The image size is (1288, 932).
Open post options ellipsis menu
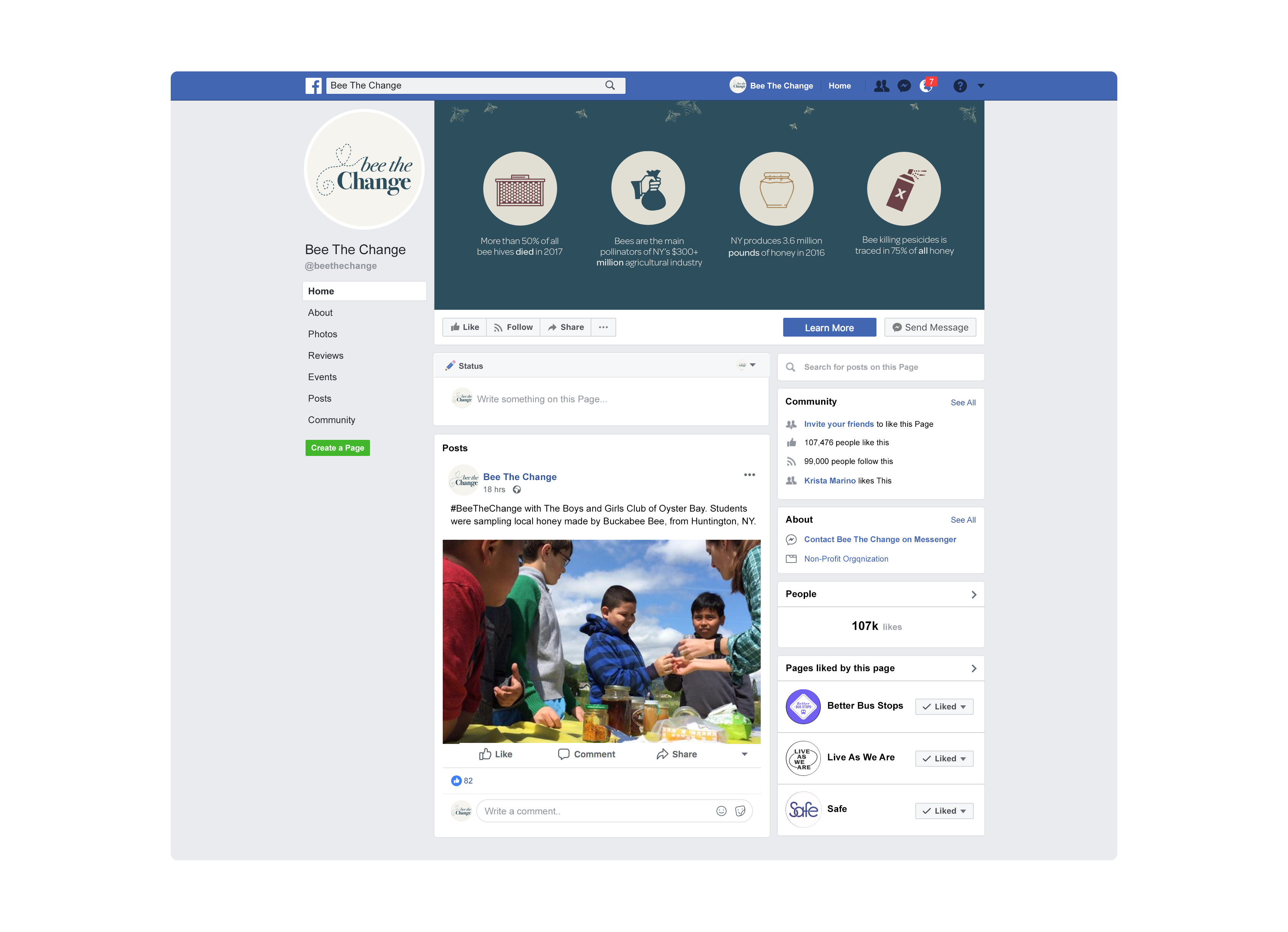pos(750,475)
